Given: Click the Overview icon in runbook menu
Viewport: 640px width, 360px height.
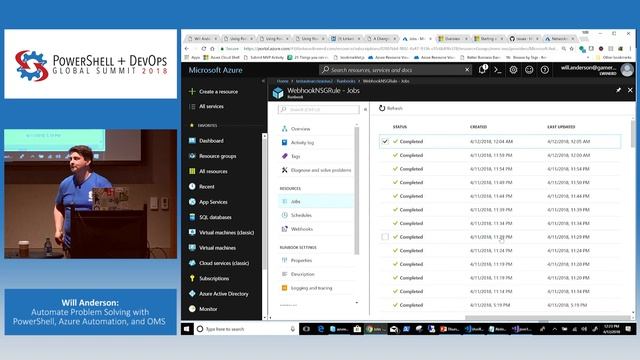Looking at the screenshot, I should coord(284,129).
